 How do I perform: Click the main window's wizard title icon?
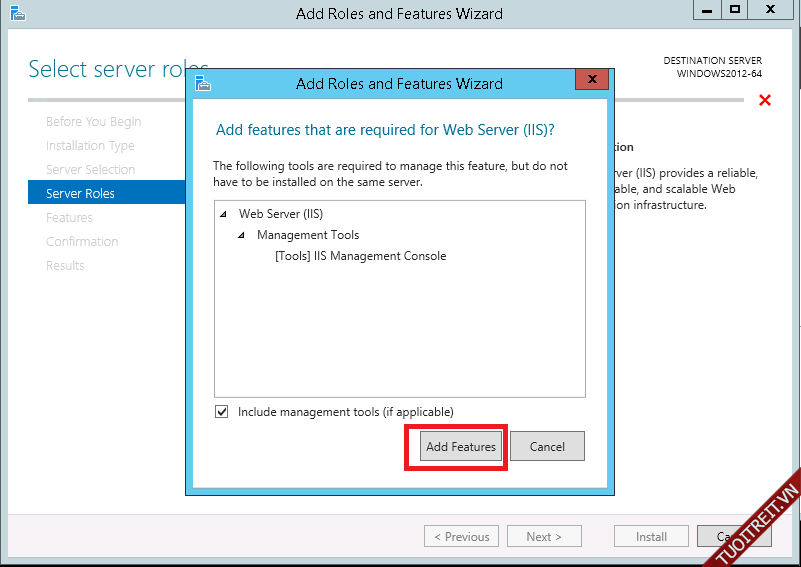tap(16, 13)
